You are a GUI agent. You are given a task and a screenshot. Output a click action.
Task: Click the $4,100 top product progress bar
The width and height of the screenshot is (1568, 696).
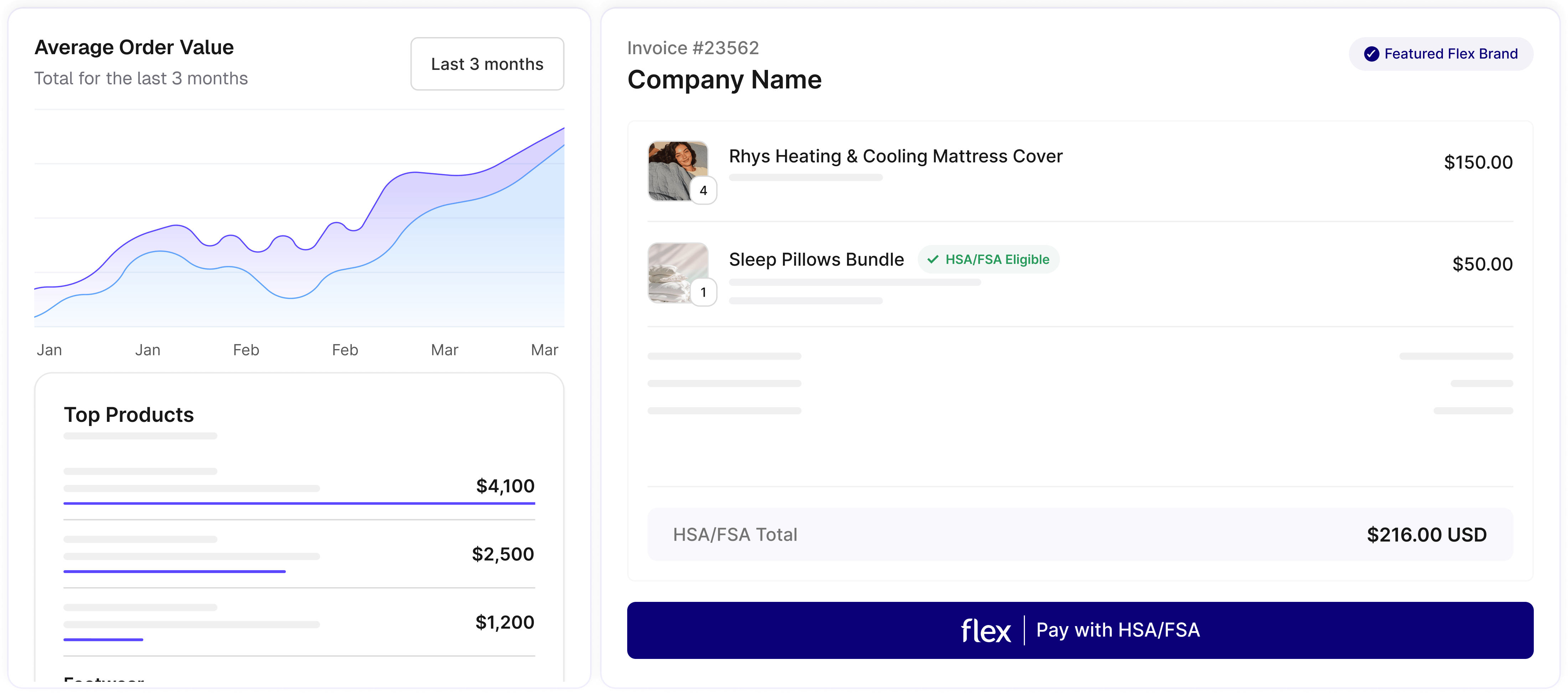tap(299, 503)
